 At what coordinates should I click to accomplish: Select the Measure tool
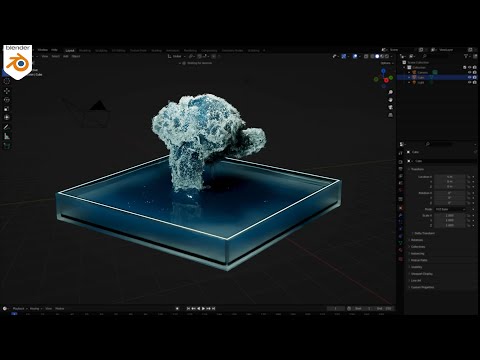coord(7,136)
